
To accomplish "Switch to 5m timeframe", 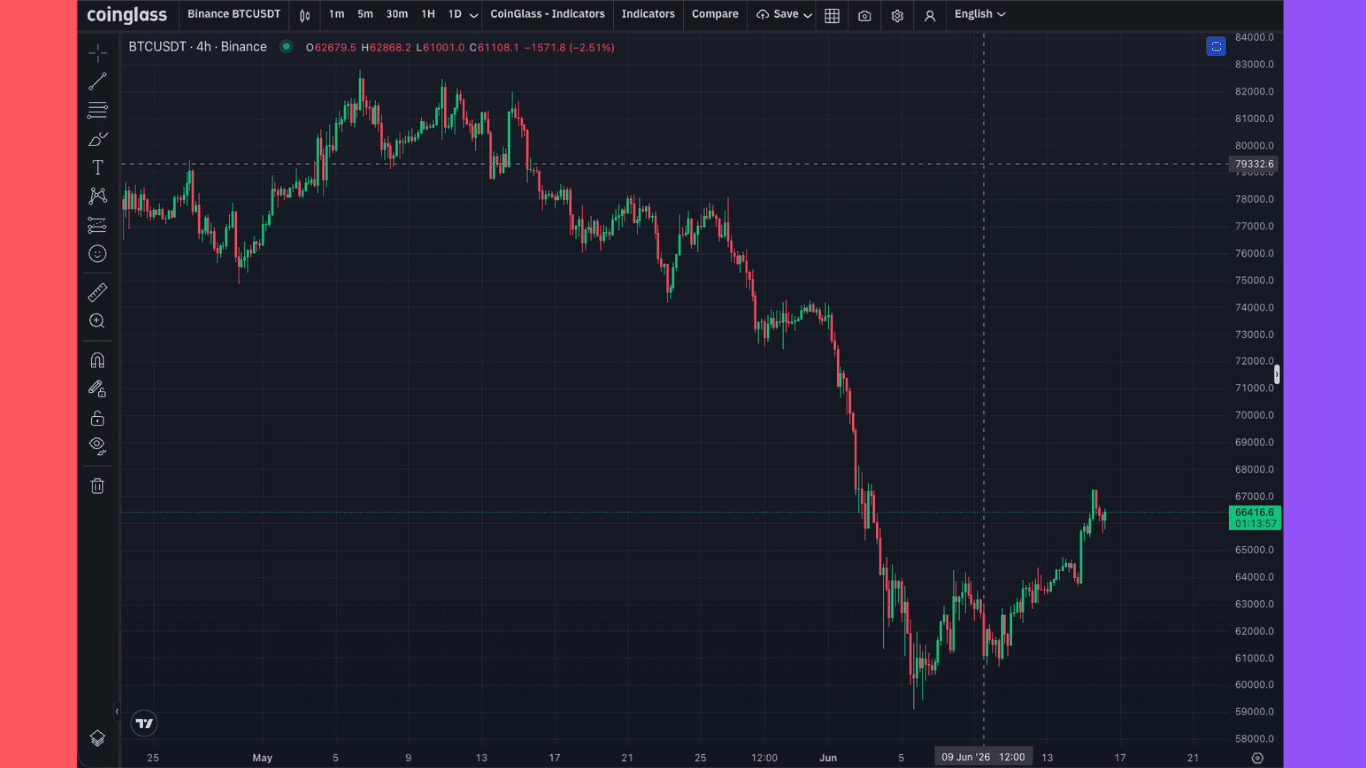I will [365, 14].
